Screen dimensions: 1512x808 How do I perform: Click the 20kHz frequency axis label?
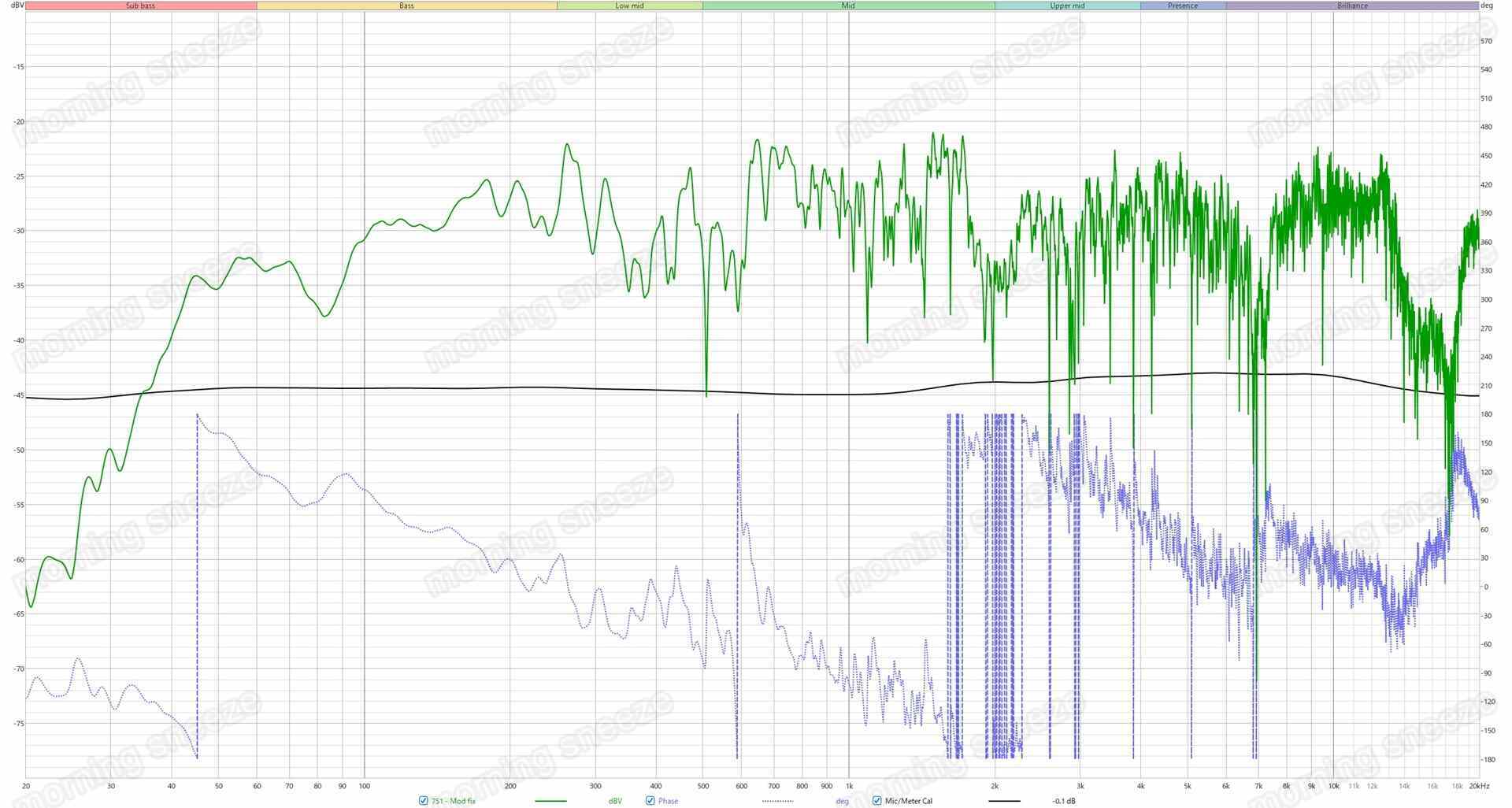point(1479,786)
